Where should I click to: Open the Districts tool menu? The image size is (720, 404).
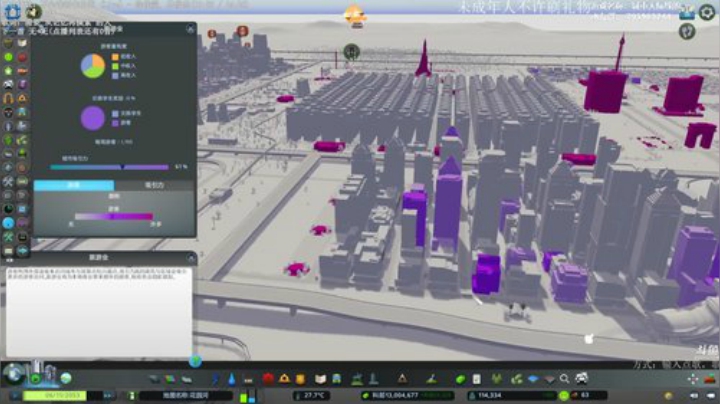[186, 379]
